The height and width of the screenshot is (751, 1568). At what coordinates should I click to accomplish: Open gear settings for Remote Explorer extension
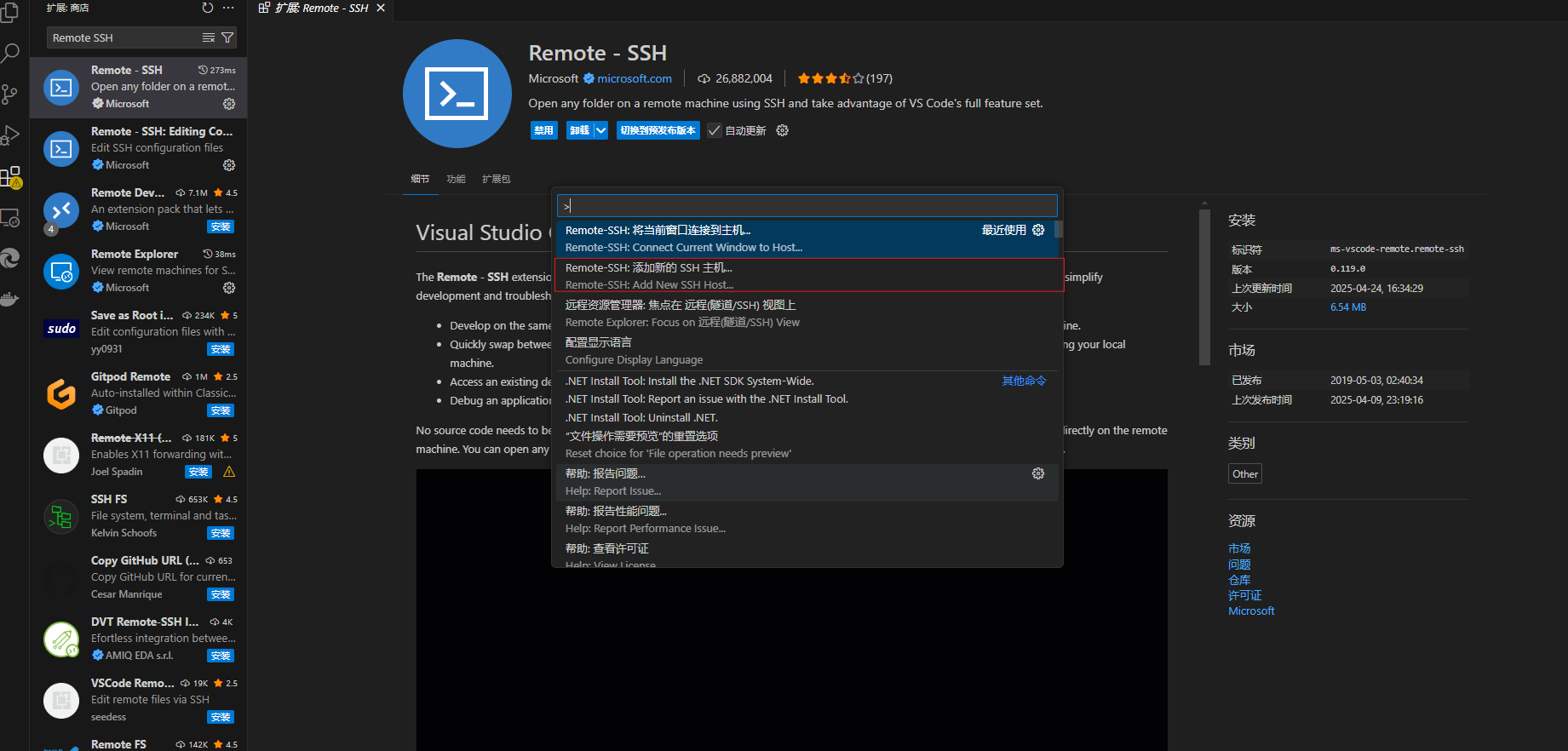[229, 288]
